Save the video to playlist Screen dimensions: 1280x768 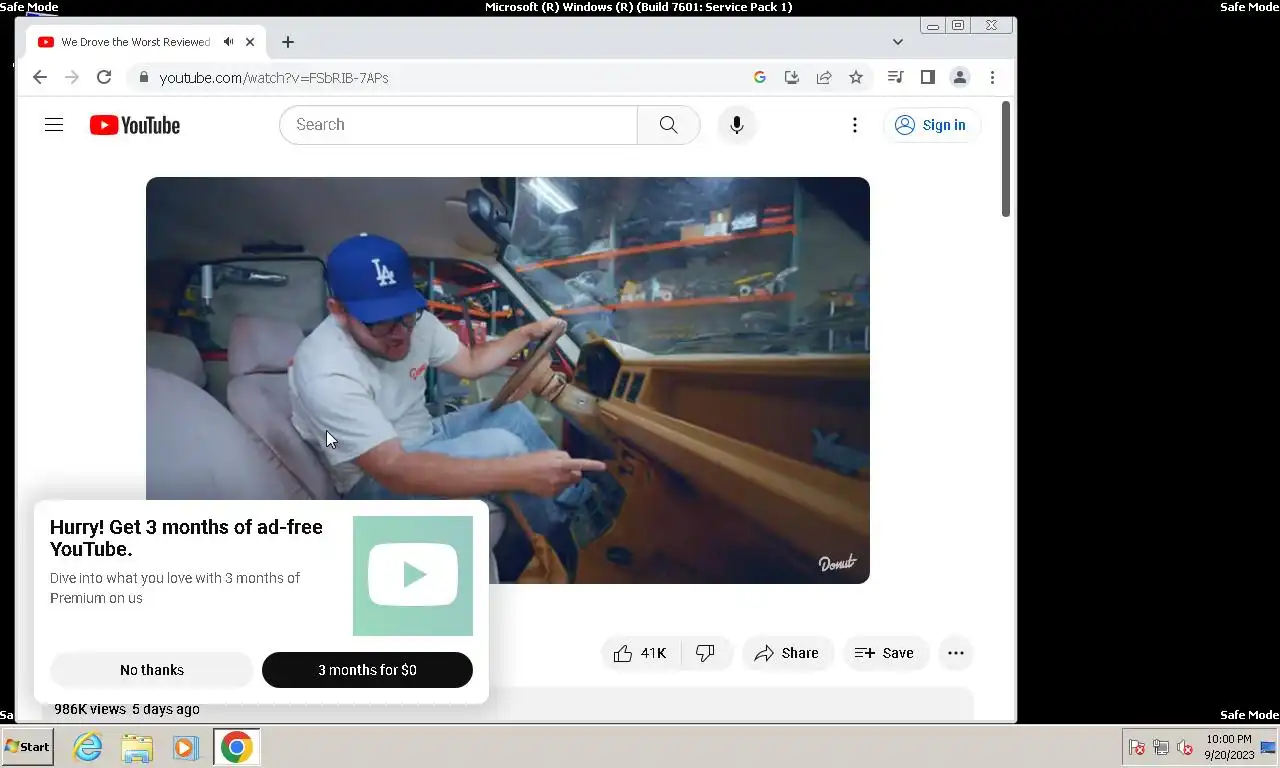(885, 653)
